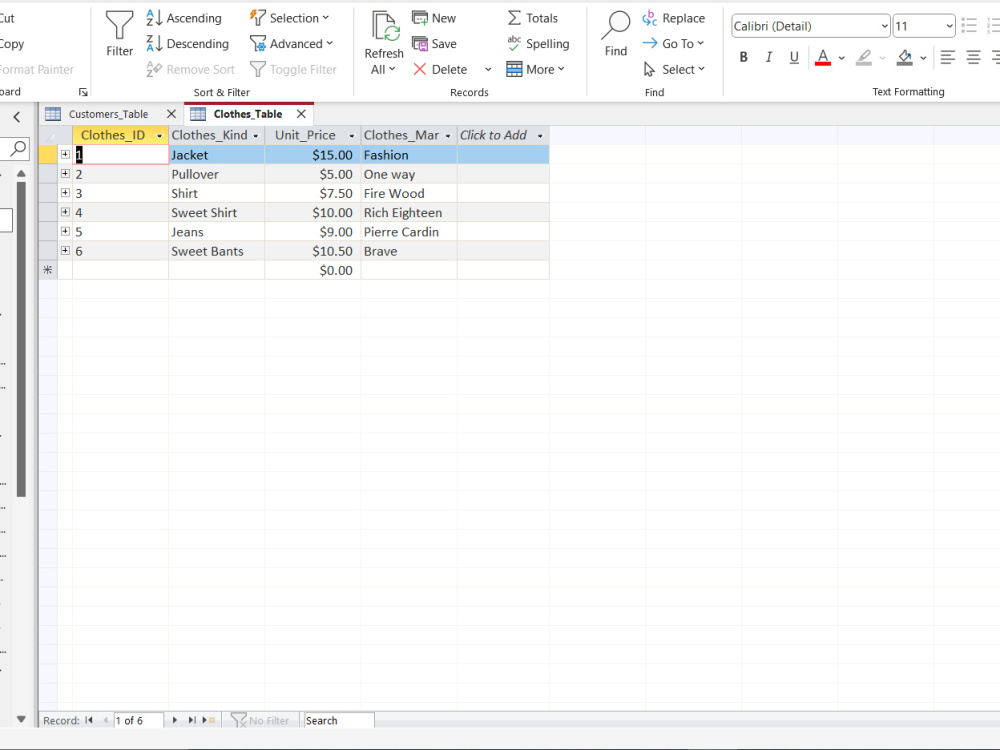Image resolution: width=1000 pixels, height=750 pixels.
Task: Expand subdatasheet for record 1
Action: coord(65,154)
